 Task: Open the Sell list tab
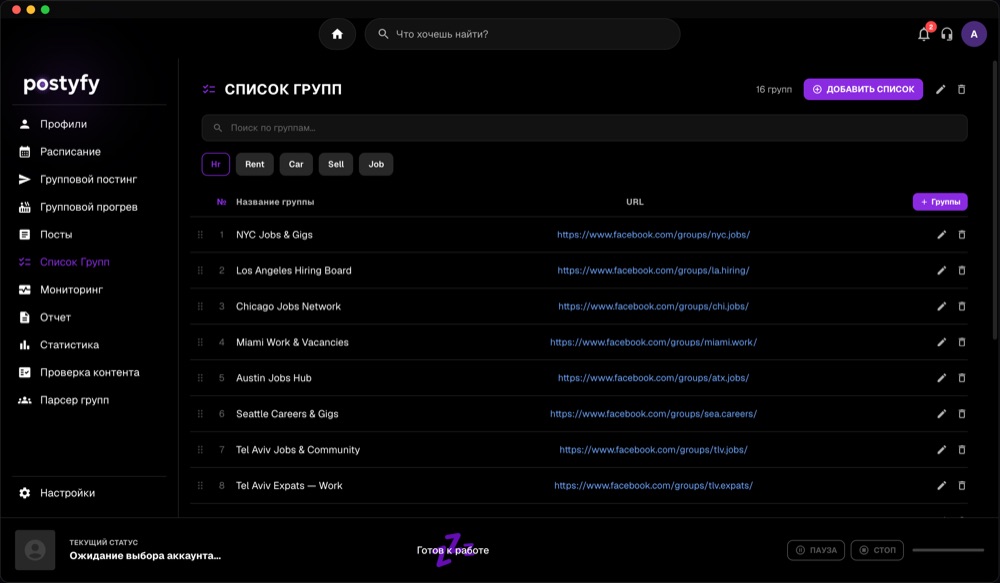pyautogui.click(x=336, y=164)
